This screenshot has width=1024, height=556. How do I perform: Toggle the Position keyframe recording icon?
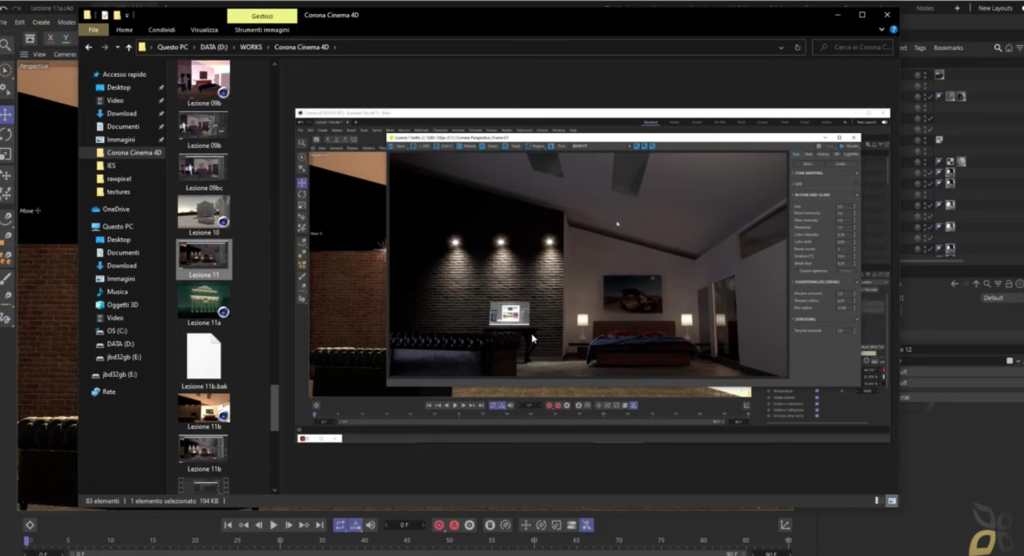(x=526, y=525)
